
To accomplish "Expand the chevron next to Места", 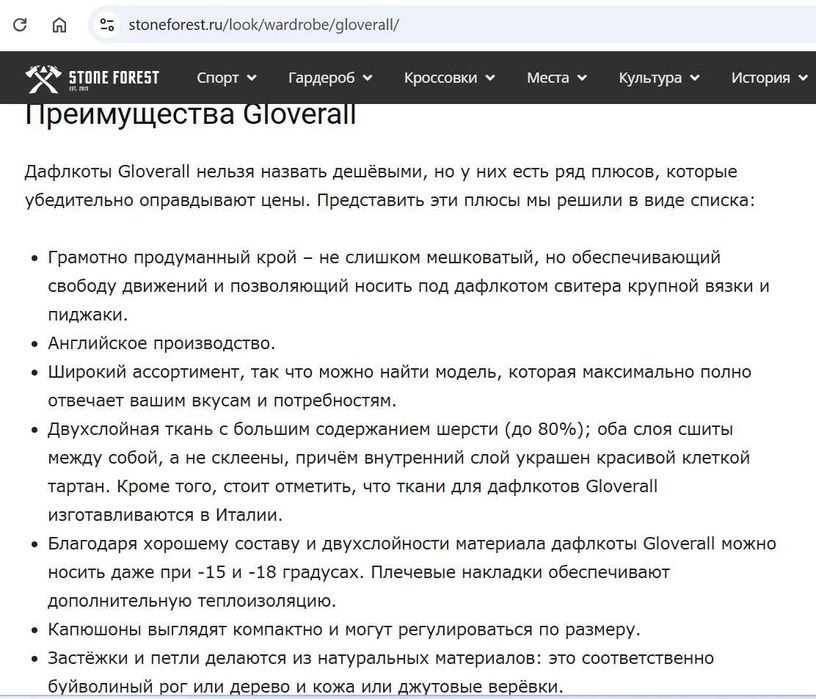I will pos(582,78).
